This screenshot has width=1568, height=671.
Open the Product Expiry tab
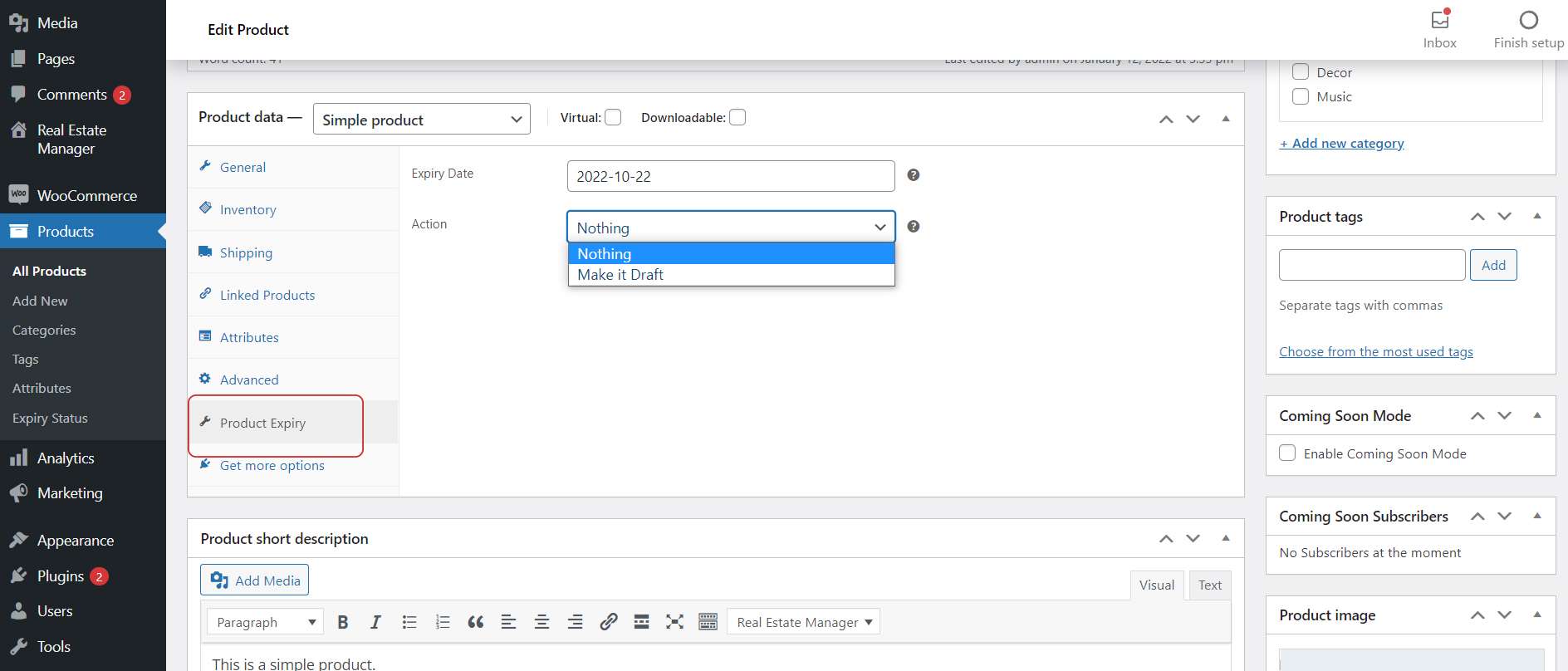pos(293,423)
